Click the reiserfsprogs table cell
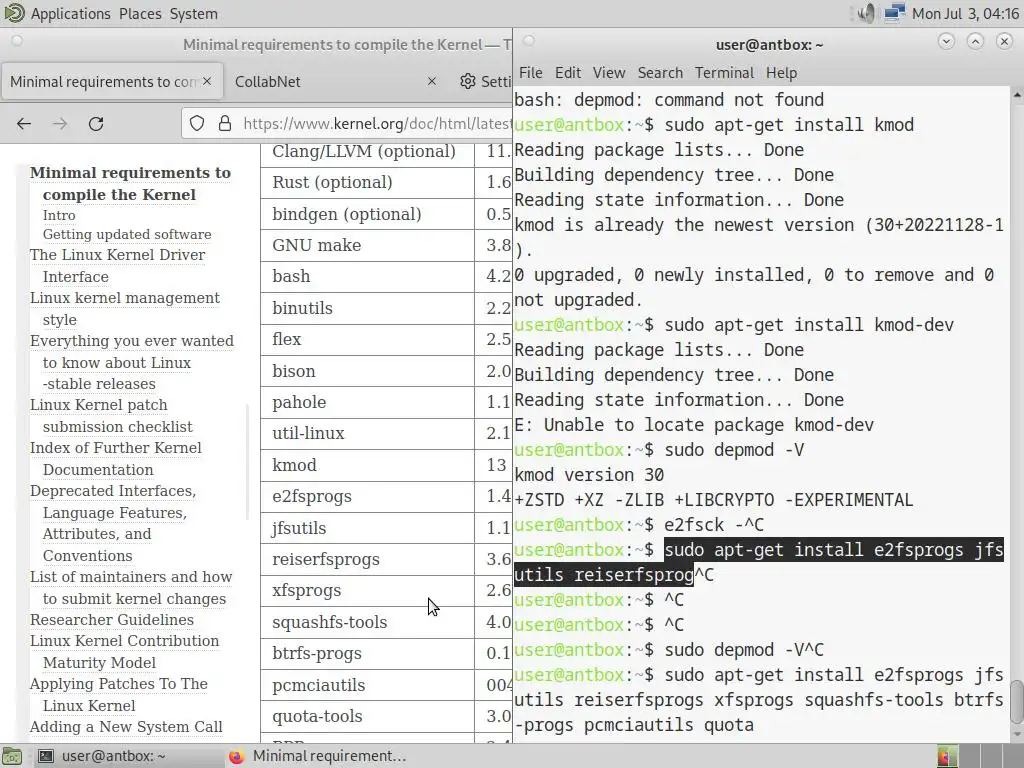 coord(367,560)
